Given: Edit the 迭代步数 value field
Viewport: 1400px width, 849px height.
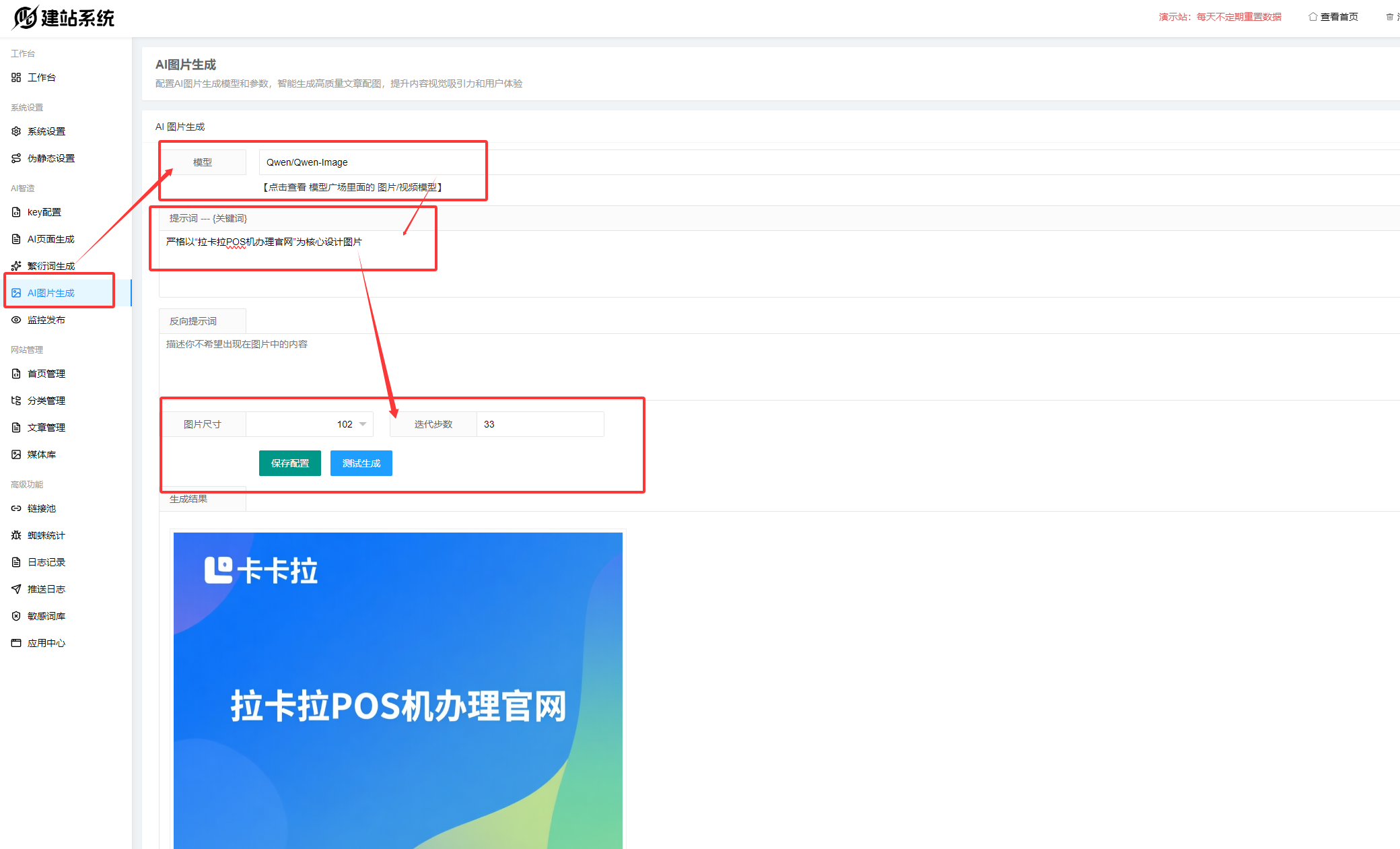Looking at the screenshot, I should (x=538, y=424).
